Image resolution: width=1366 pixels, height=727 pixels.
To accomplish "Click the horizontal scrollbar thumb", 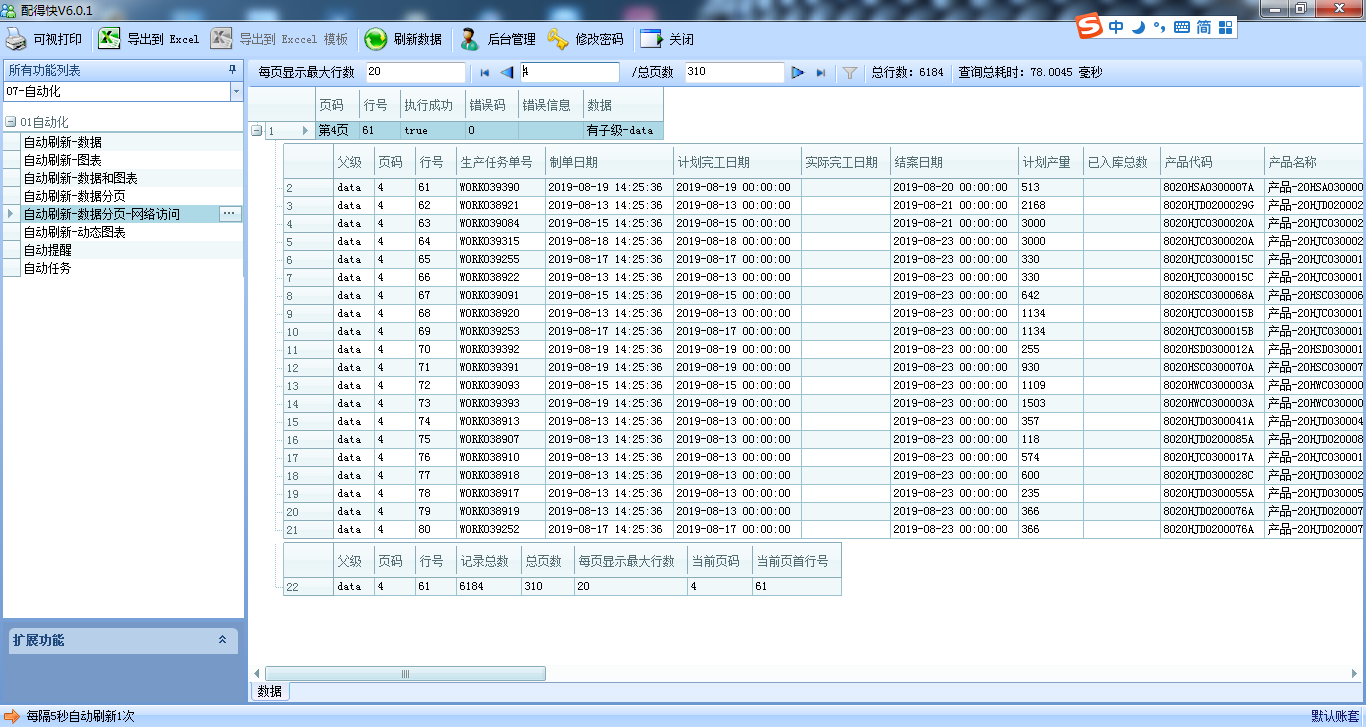I will (x=405, y=674).
